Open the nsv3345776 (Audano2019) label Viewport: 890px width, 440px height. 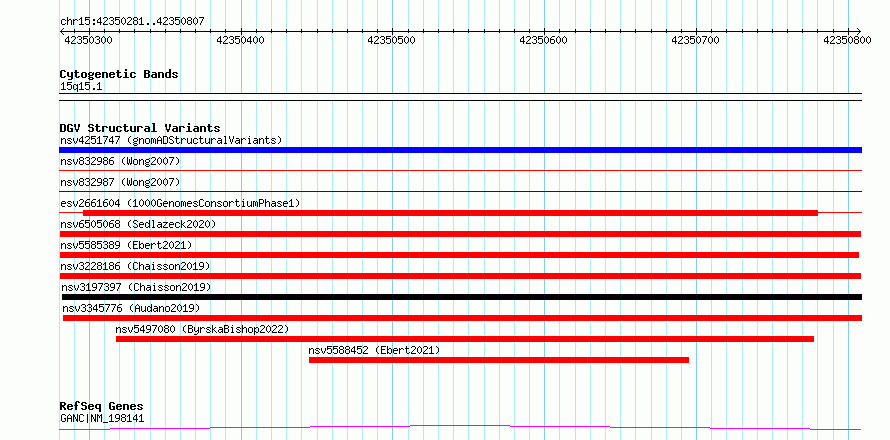click(131, 308)
